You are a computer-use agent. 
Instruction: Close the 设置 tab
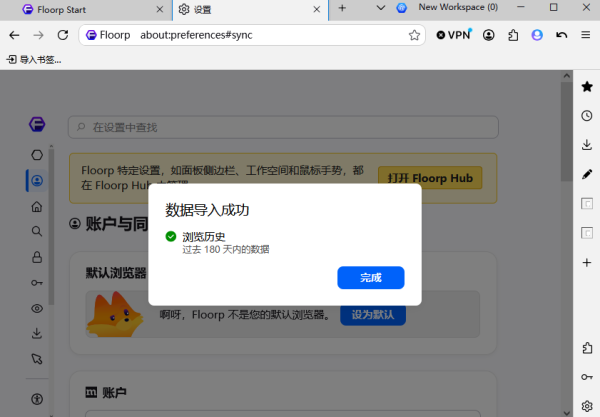click(316, 10)
